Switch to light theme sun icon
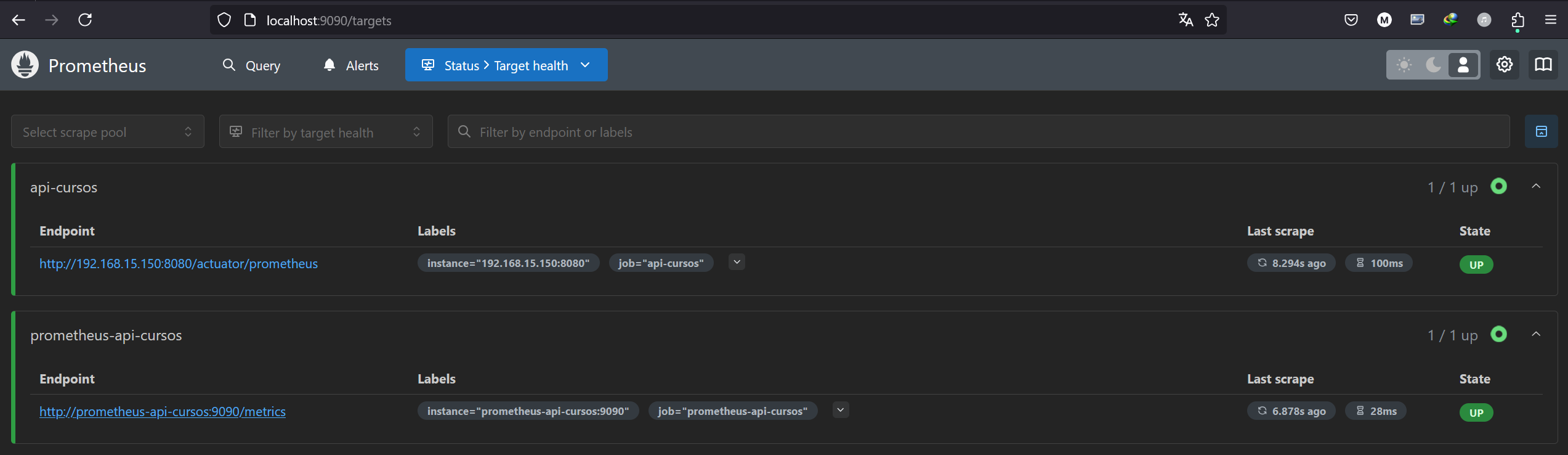1568x455 pixels. click(x=1404, y=65)
